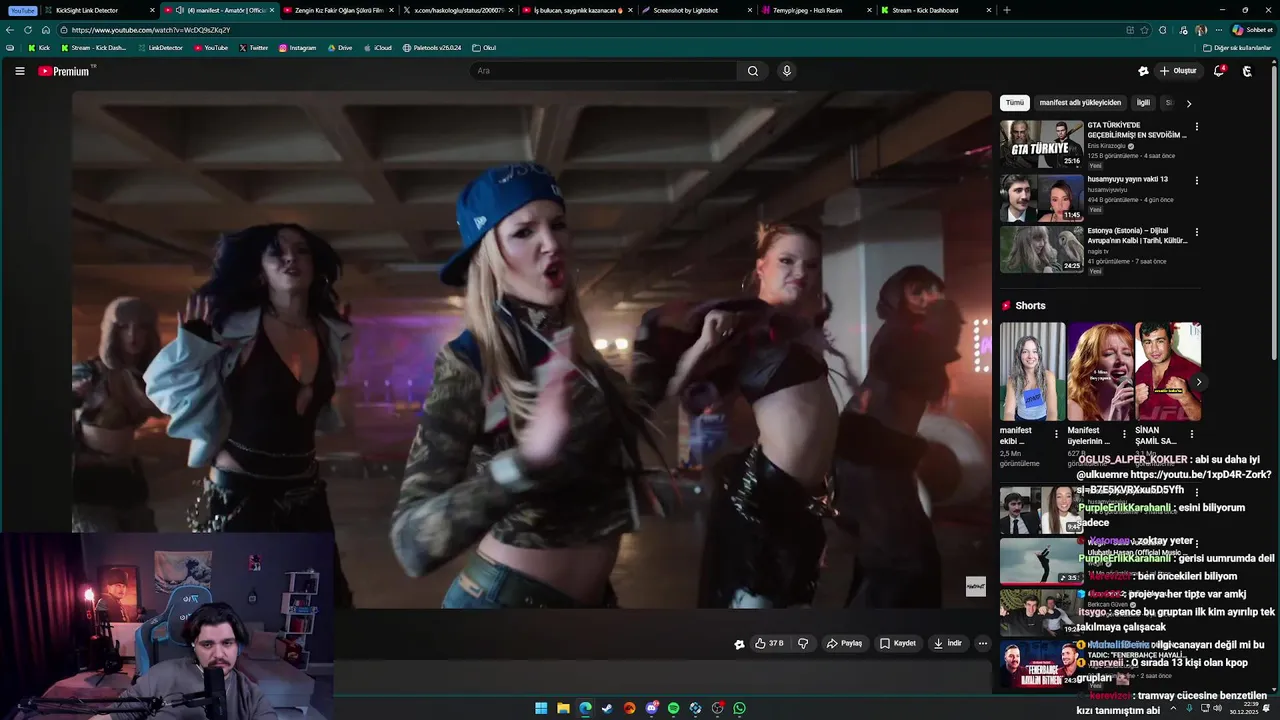Open options menu for Estonya video
1280x720 pixels.
pyautogui.click(x=1196, y=232)
